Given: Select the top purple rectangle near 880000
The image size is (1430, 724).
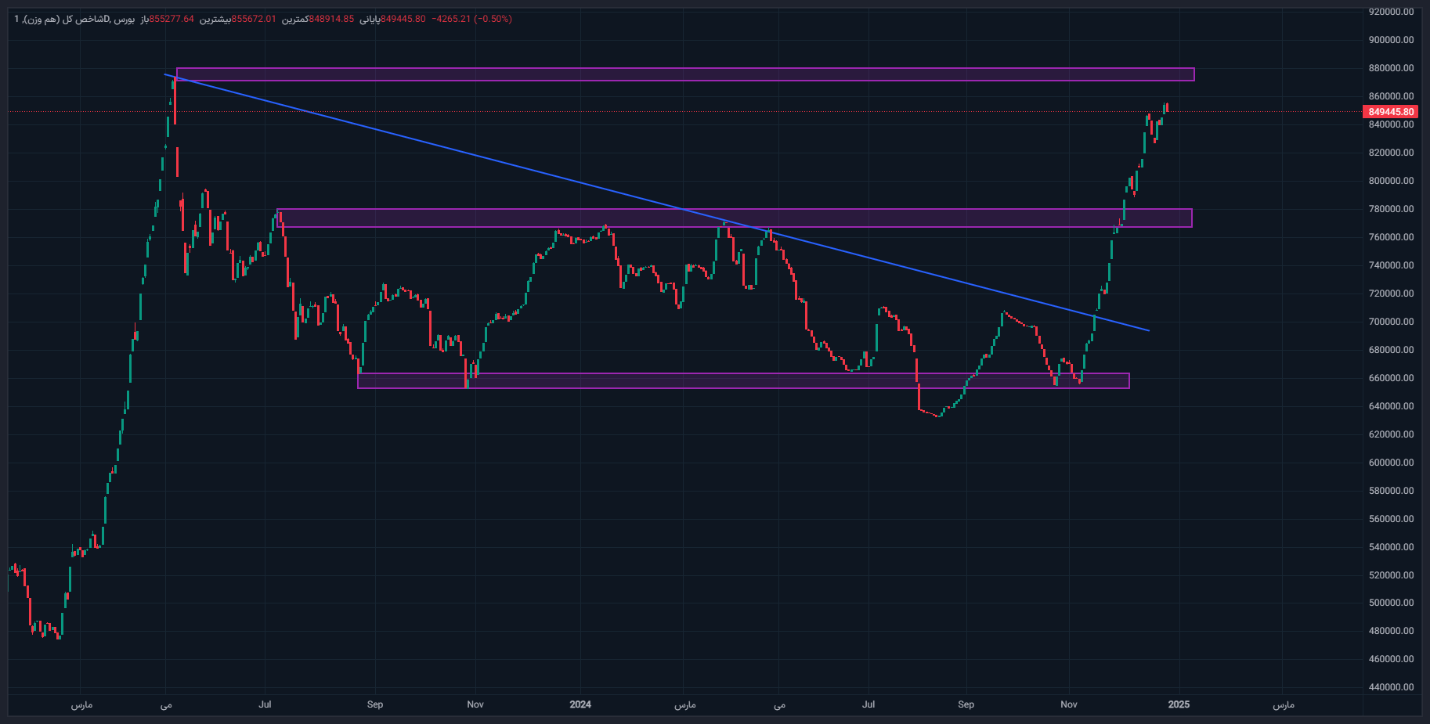Looking at the screenshot, I should tap(685, 75).
